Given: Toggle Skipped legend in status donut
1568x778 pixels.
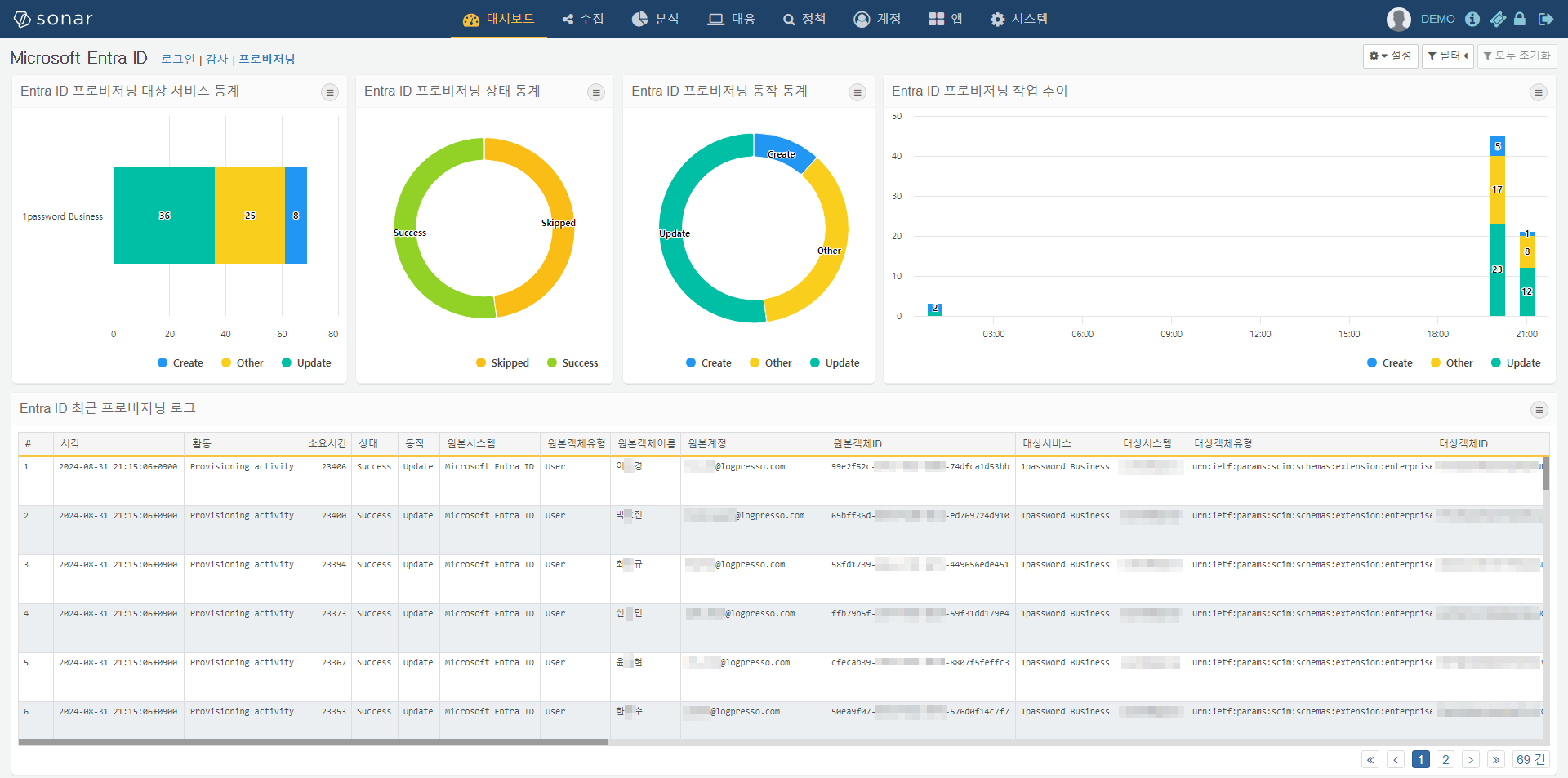Looking at the screenshot, I should [502, 362].
